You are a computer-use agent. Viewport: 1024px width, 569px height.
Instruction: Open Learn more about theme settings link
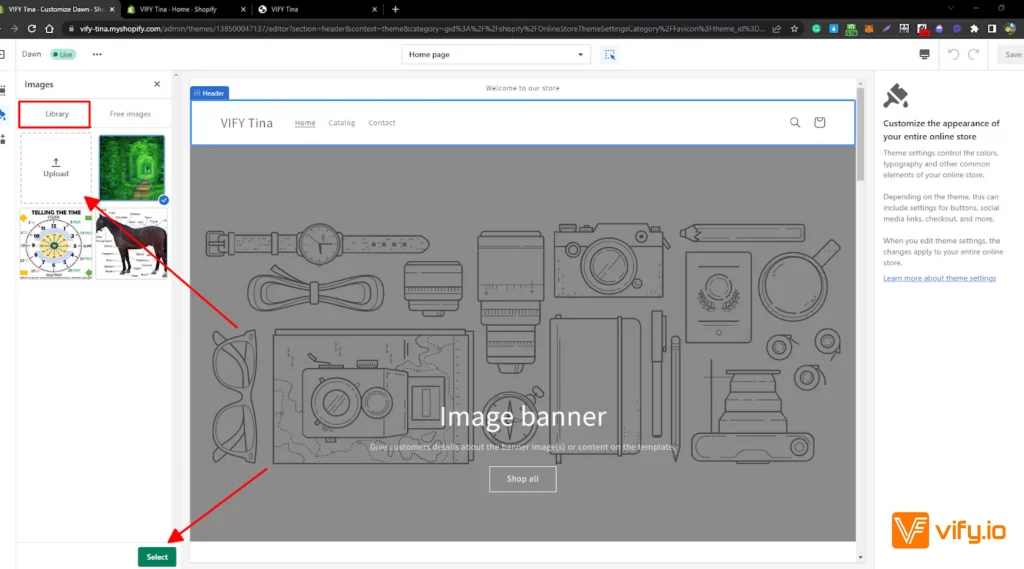(x=939, y=278)
